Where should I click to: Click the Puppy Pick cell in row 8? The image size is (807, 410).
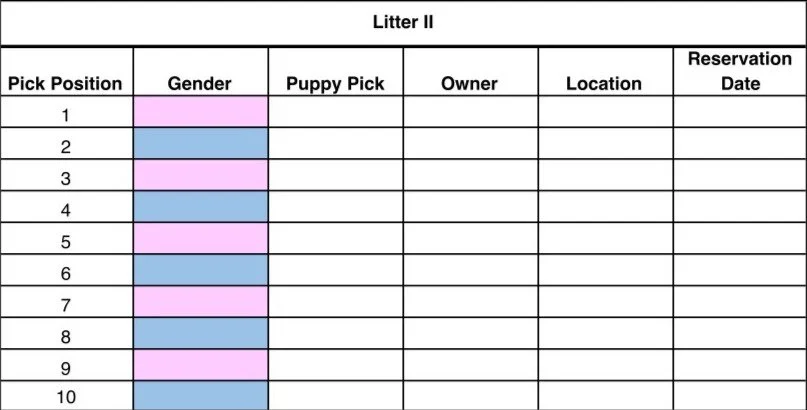(x=336, y=333)
